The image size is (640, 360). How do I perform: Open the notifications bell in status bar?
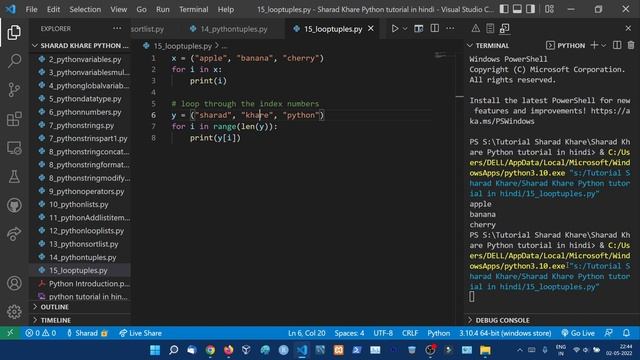click(626, 333)
